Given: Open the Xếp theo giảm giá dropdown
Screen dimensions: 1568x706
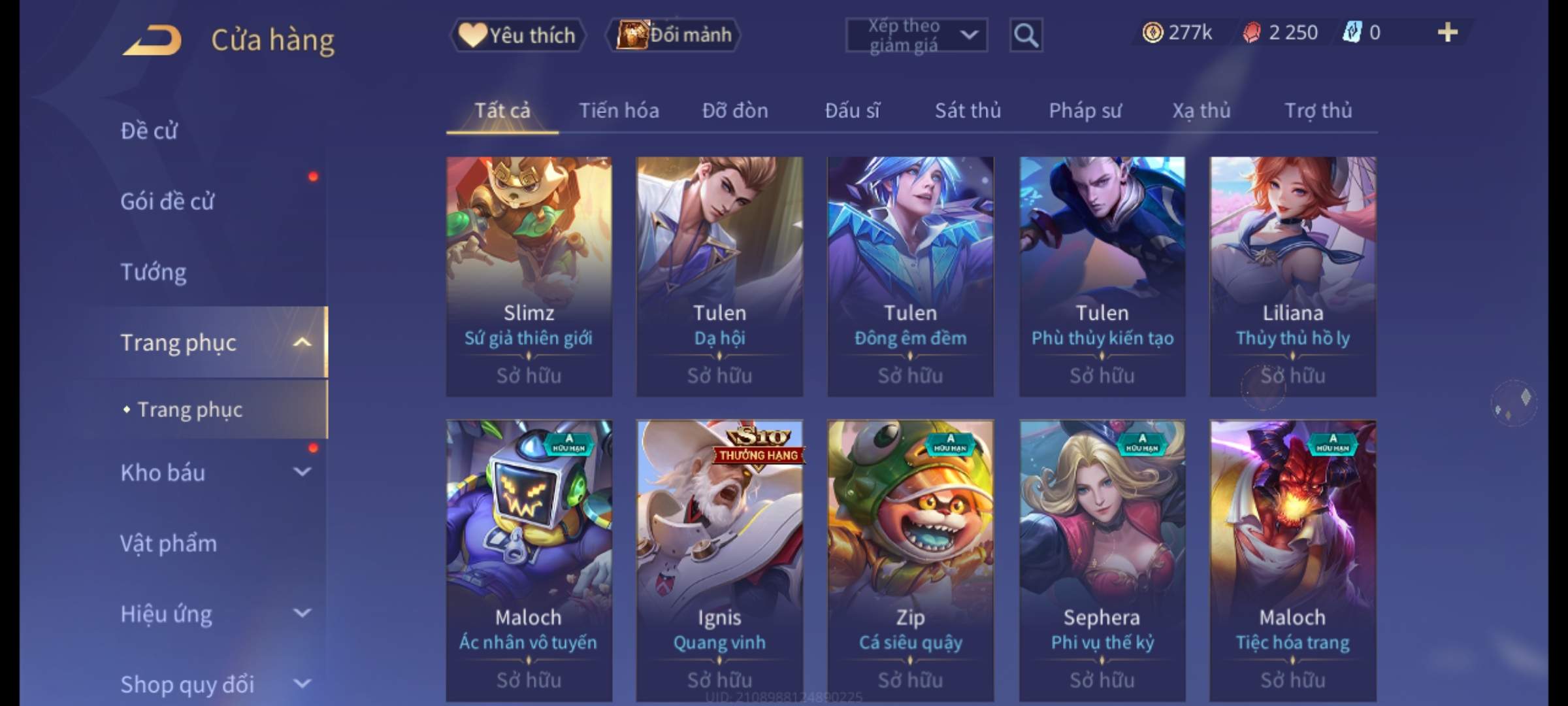Looking at the screenshot, I should [x=917, y=35].
